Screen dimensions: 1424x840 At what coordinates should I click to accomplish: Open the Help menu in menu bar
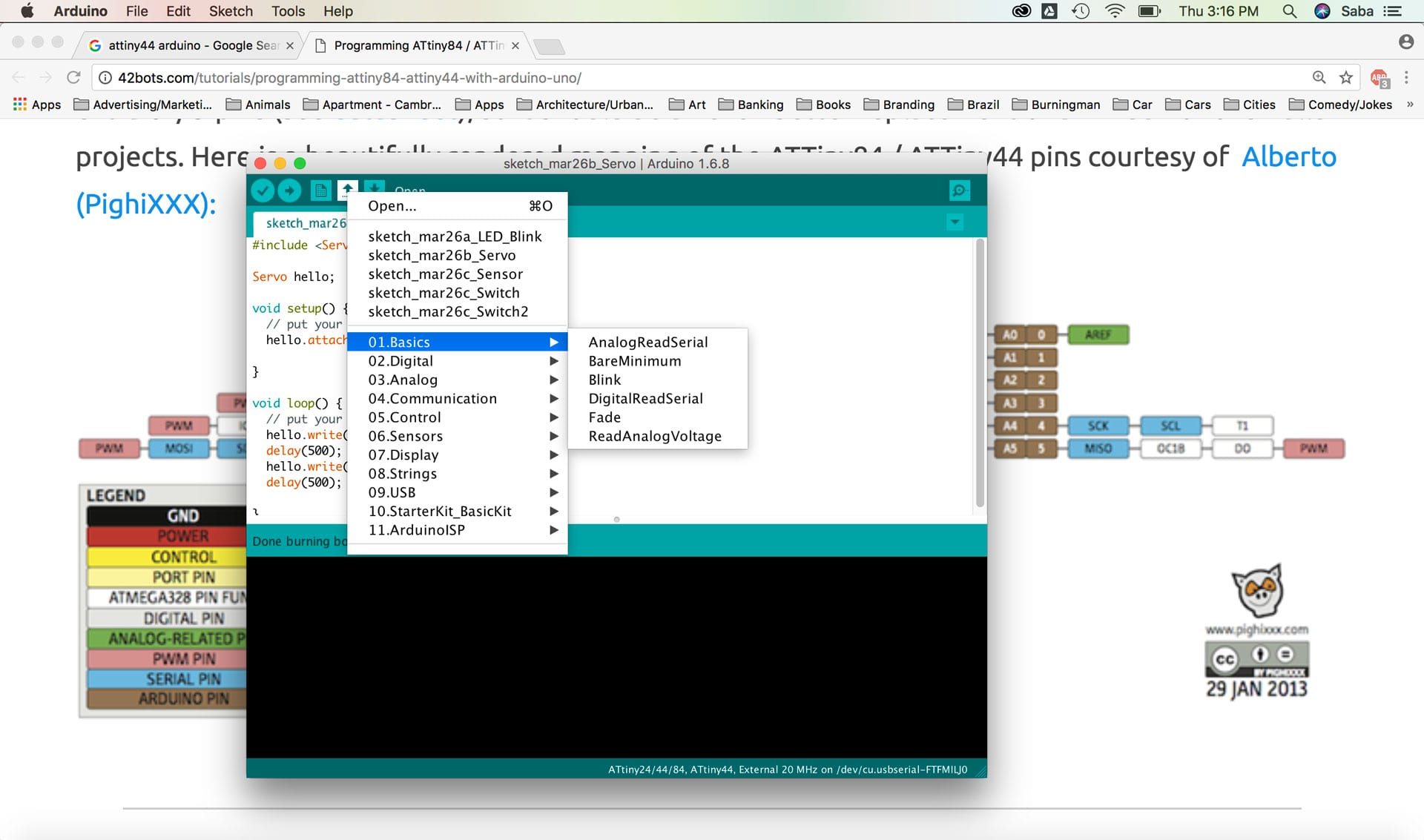coord(337,11)
